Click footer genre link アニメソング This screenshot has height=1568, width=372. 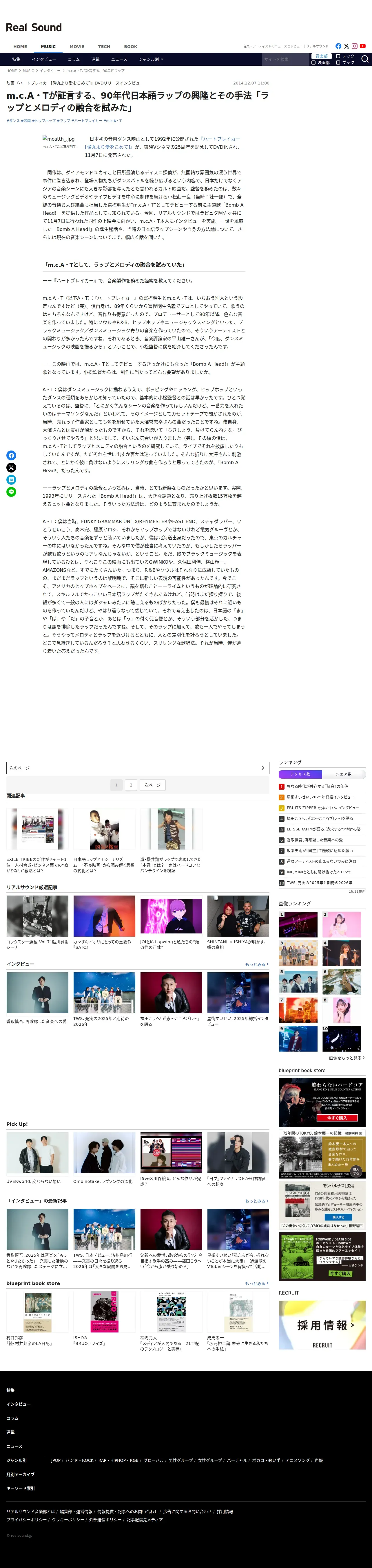pyautogui.click(x=298, y=1460)
